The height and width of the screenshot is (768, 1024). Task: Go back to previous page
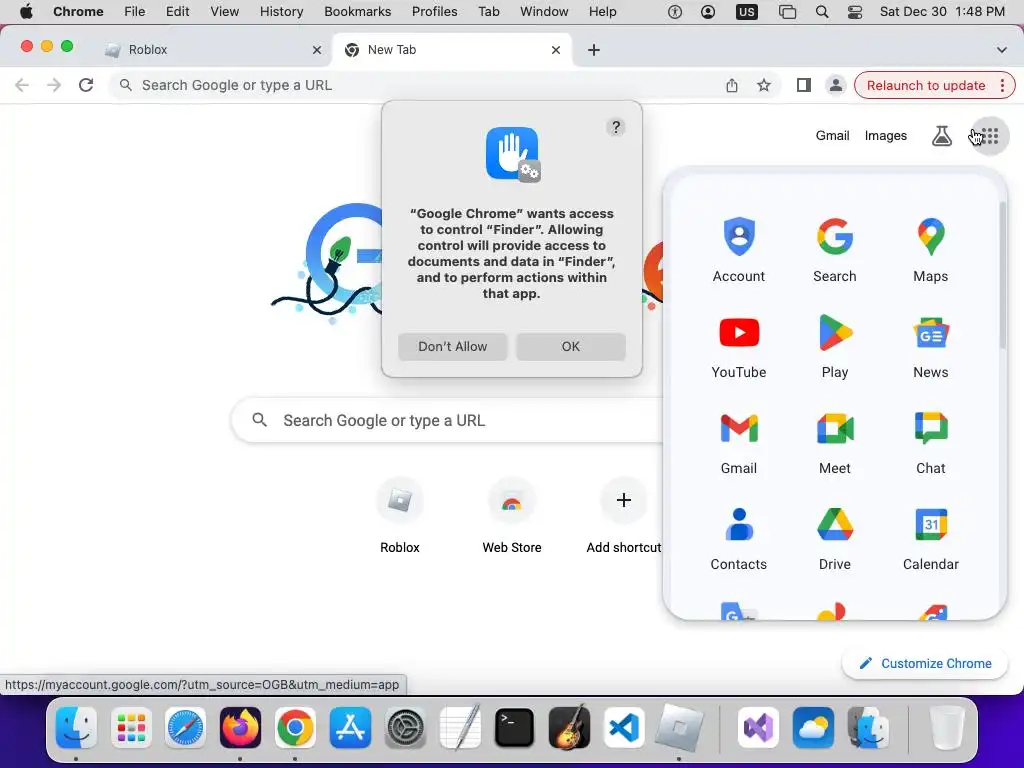[22, 85]
